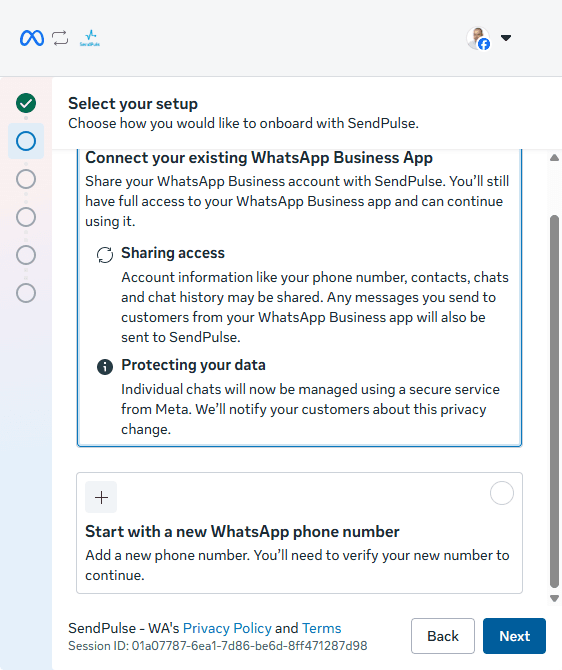This screenshot has width=562, height=670.
Task: Click the vertical scrollbar thumb
Action: 554,402
